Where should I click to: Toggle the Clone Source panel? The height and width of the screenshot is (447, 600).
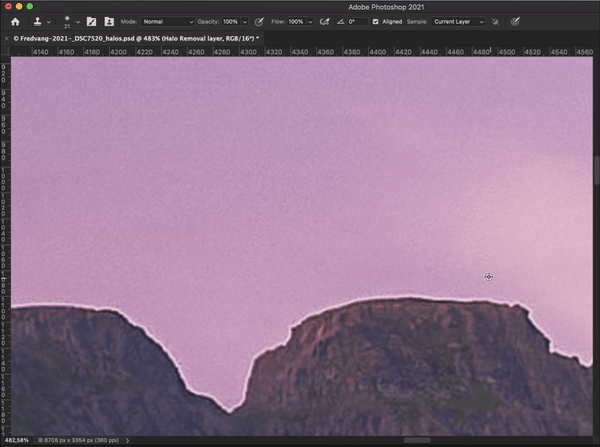[x=109, y=22]
